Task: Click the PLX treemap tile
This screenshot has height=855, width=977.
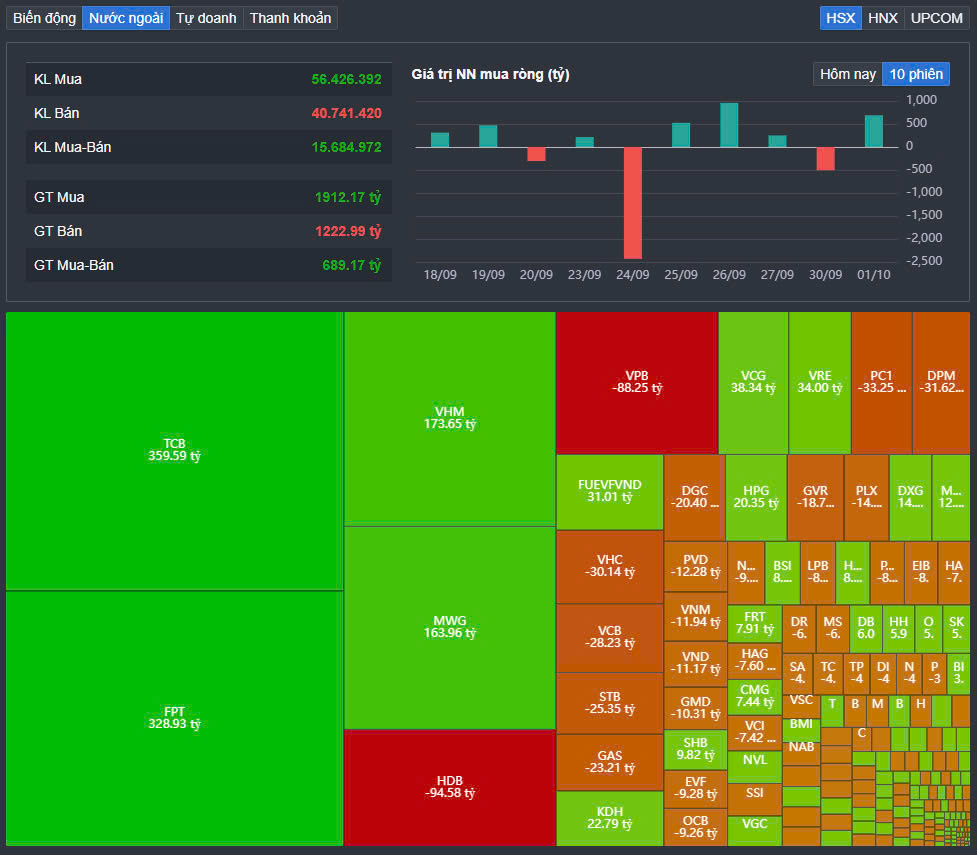Action: tap(867, 497)
